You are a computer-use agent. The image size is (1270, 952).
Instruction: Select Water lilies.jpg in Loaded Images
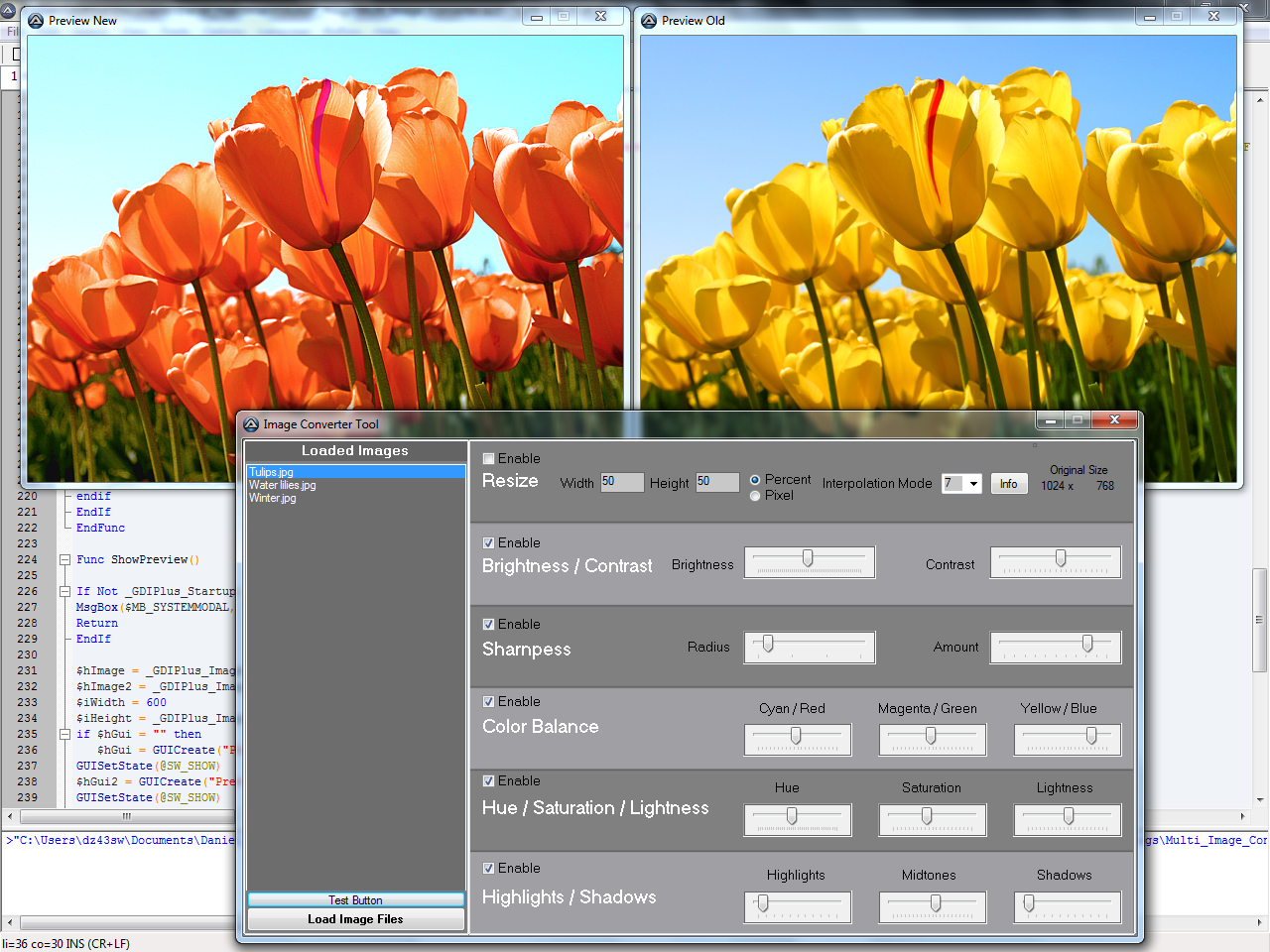pyautogui.click(x=283, y=486)
